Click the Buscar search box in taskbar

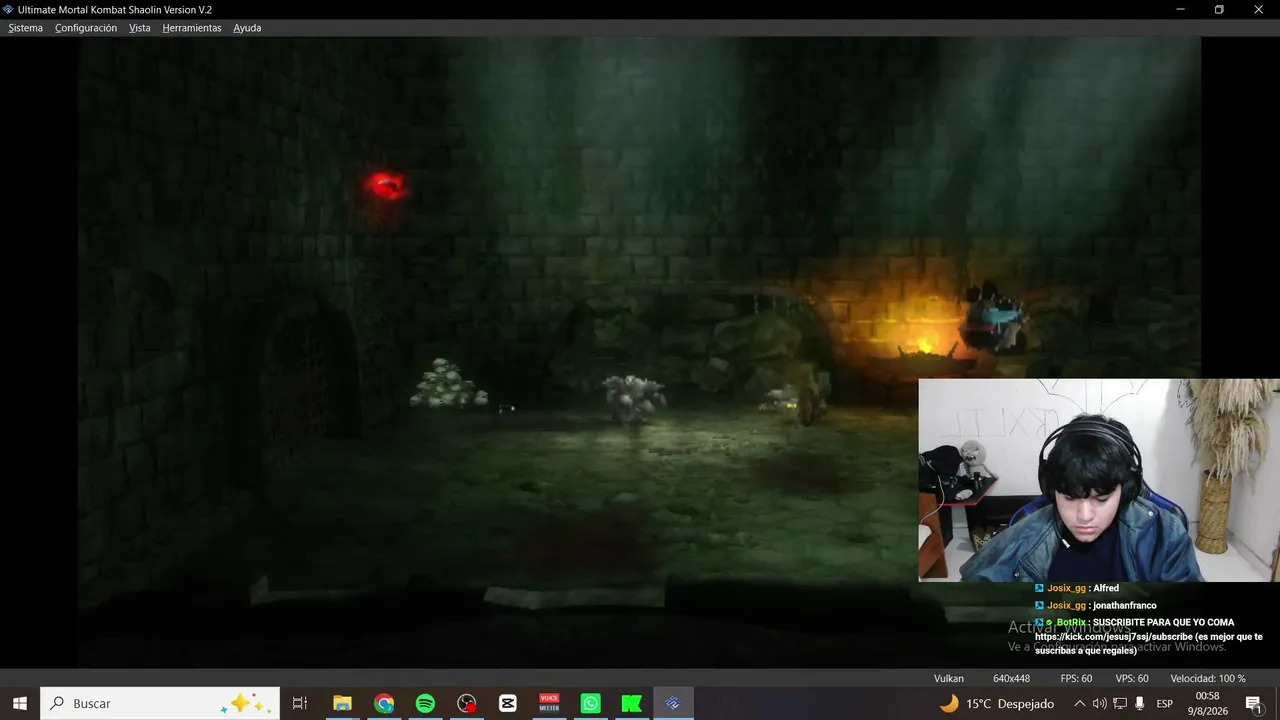(160, 704)
